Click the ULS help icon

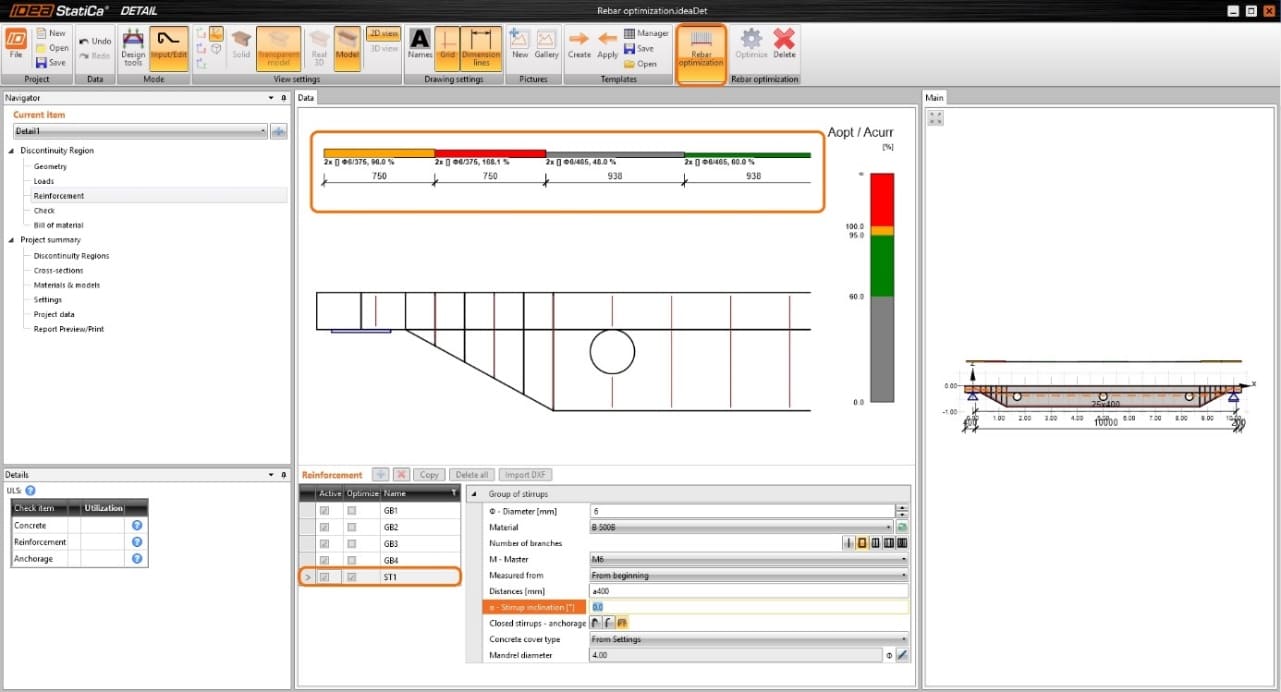[31, 490]
